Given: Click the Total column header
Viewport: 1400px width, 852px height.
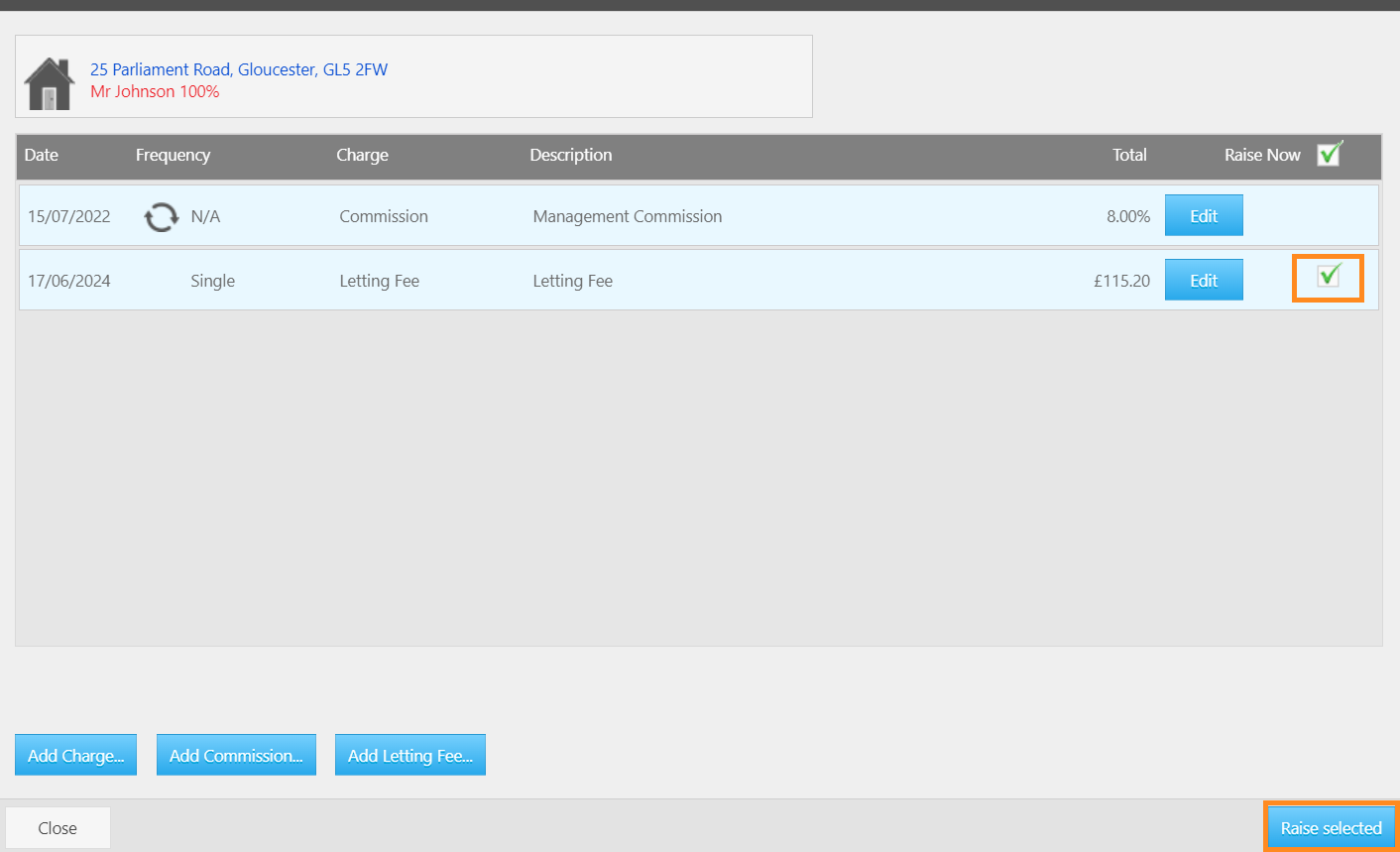Looking at the screenshot, I should [x=1129, y=155].
